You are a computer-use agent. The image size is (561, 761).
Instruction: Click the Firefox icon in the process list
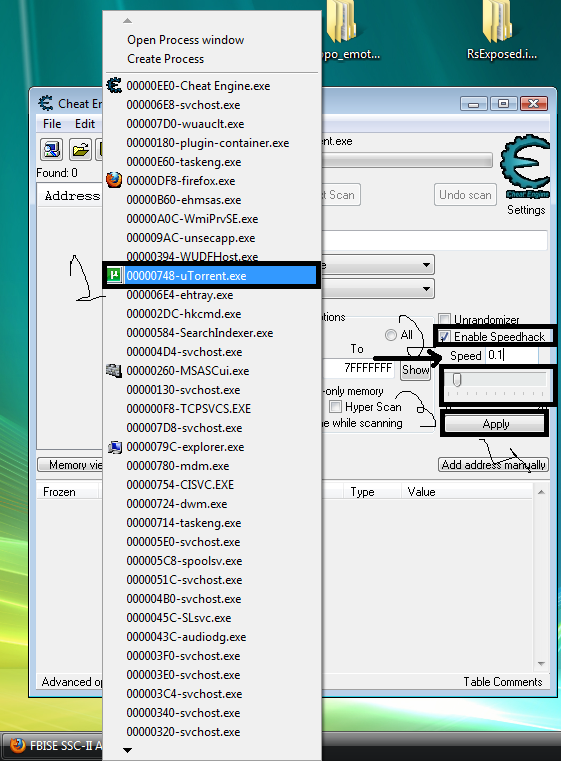tap(114, 180)
